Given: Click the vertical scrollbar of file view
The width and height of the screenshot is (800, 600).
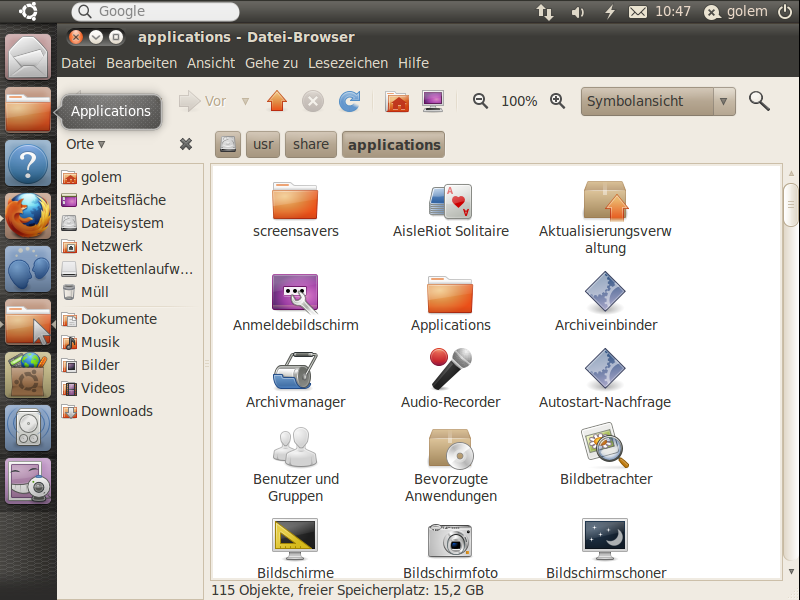Looking at the screenshot, I should 790,400.
